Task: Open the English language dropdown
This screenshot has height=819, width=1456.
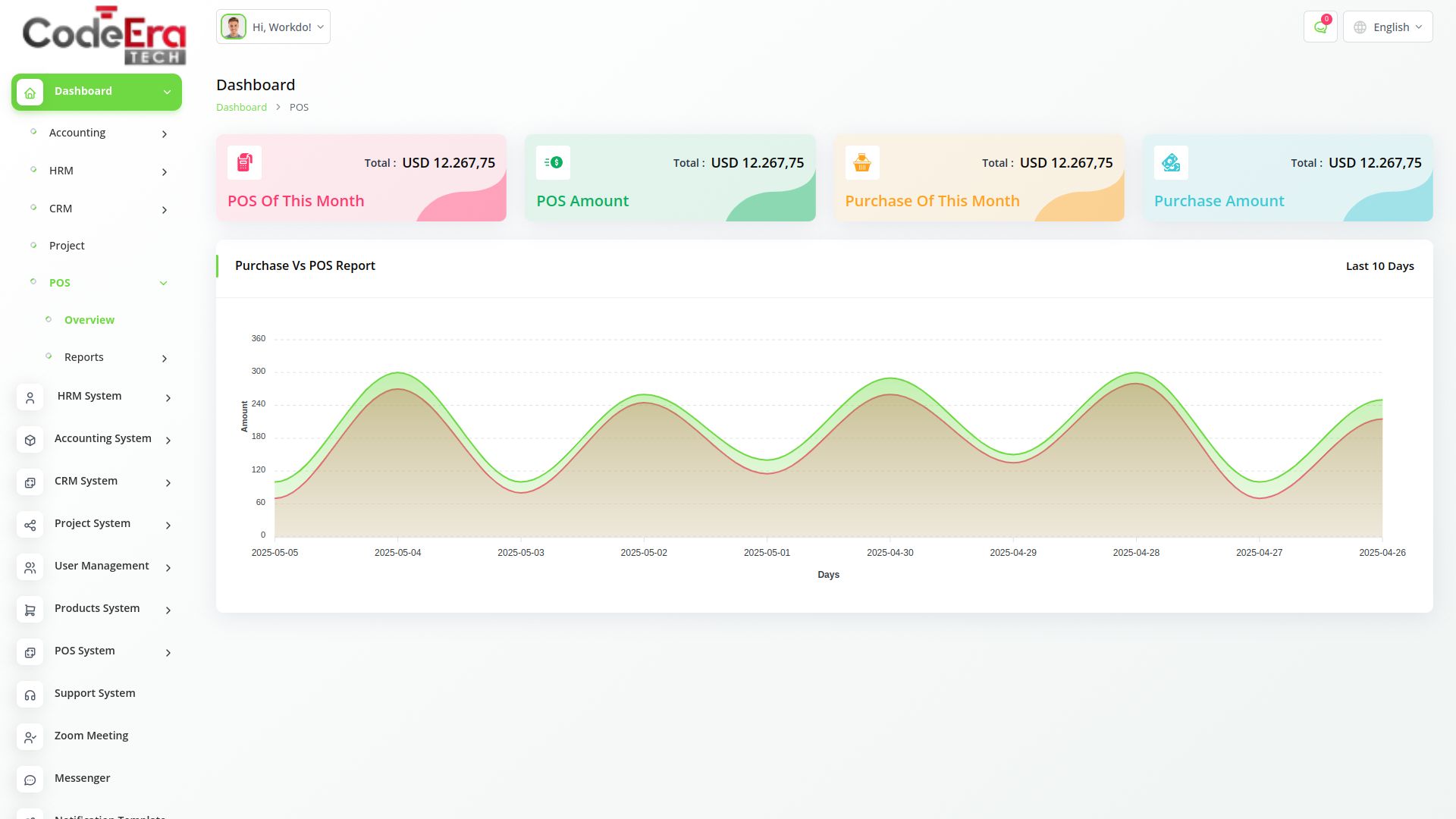Action: tap(1387, 27)
